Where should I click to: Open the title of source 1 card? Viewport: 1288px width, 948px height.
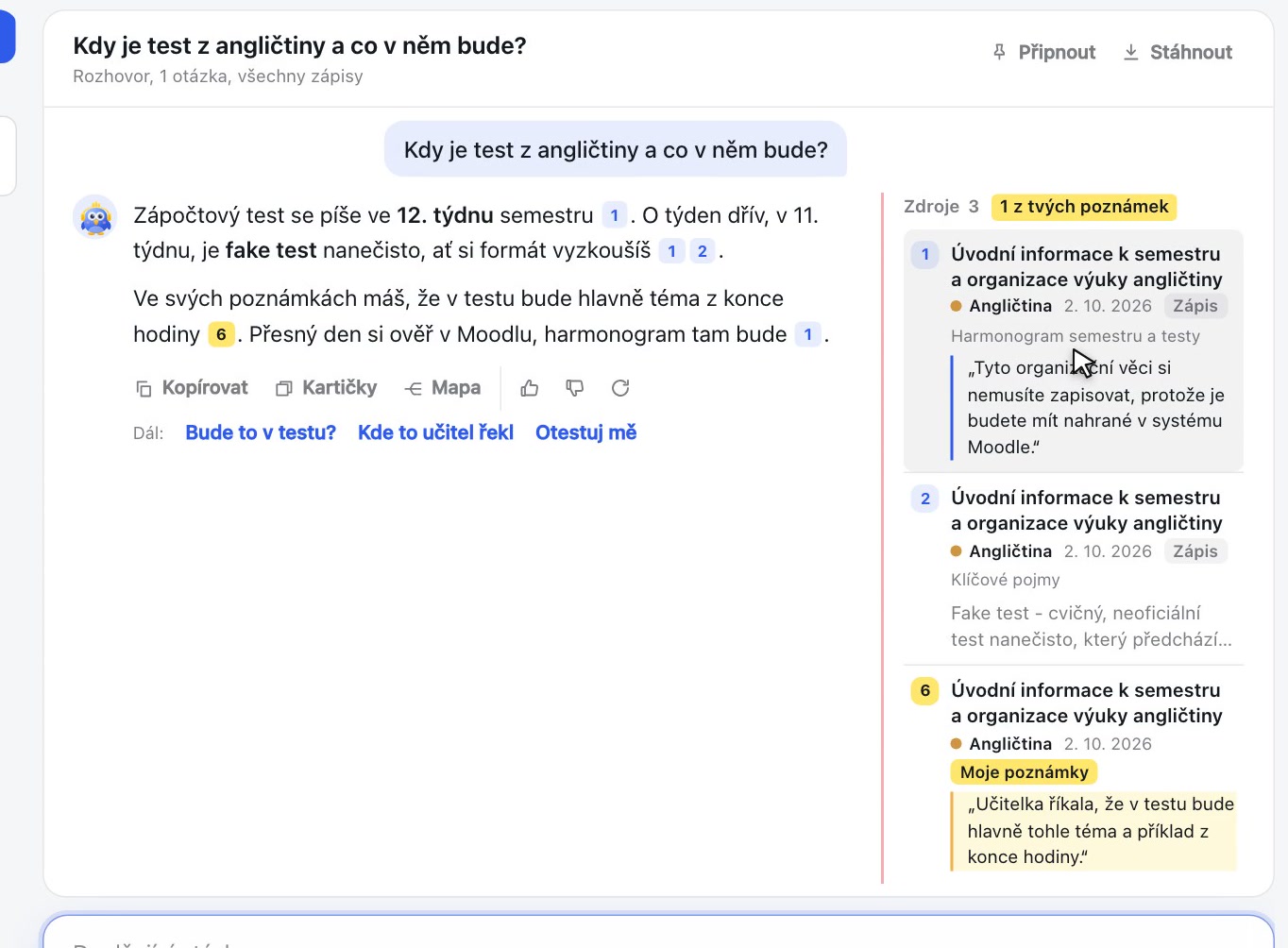(1087, 266)
